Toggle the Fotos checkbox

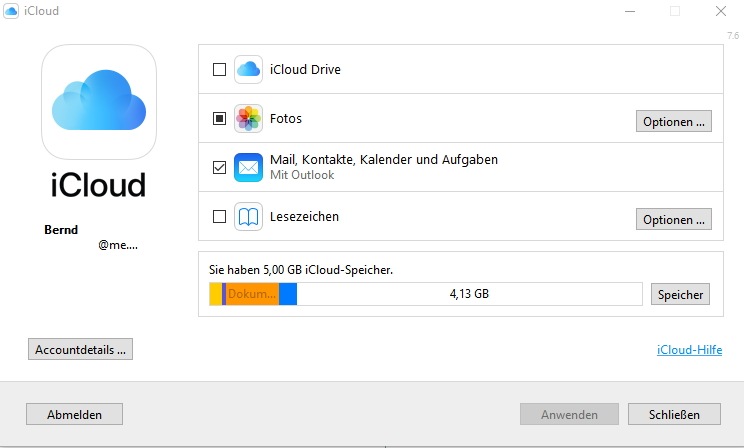(220, 119)
